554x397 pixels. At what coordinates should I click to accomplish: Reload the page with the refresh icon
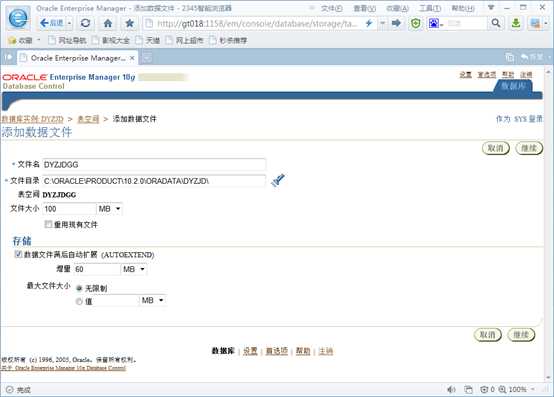click(85, 23)
